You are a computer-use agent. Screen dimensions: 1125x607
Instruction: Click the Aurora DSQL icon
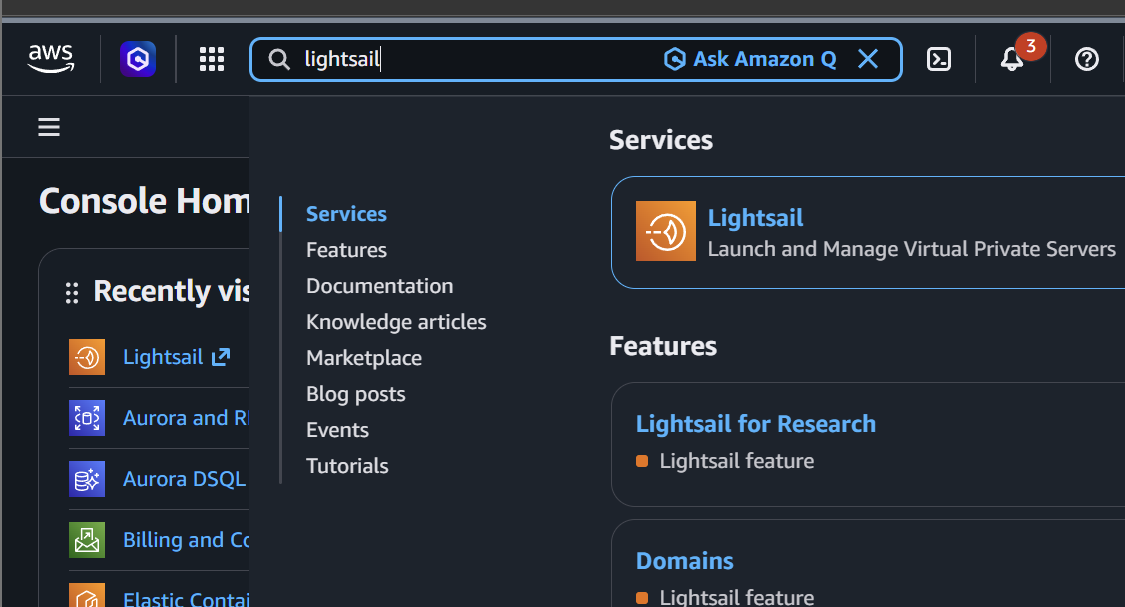87,479
